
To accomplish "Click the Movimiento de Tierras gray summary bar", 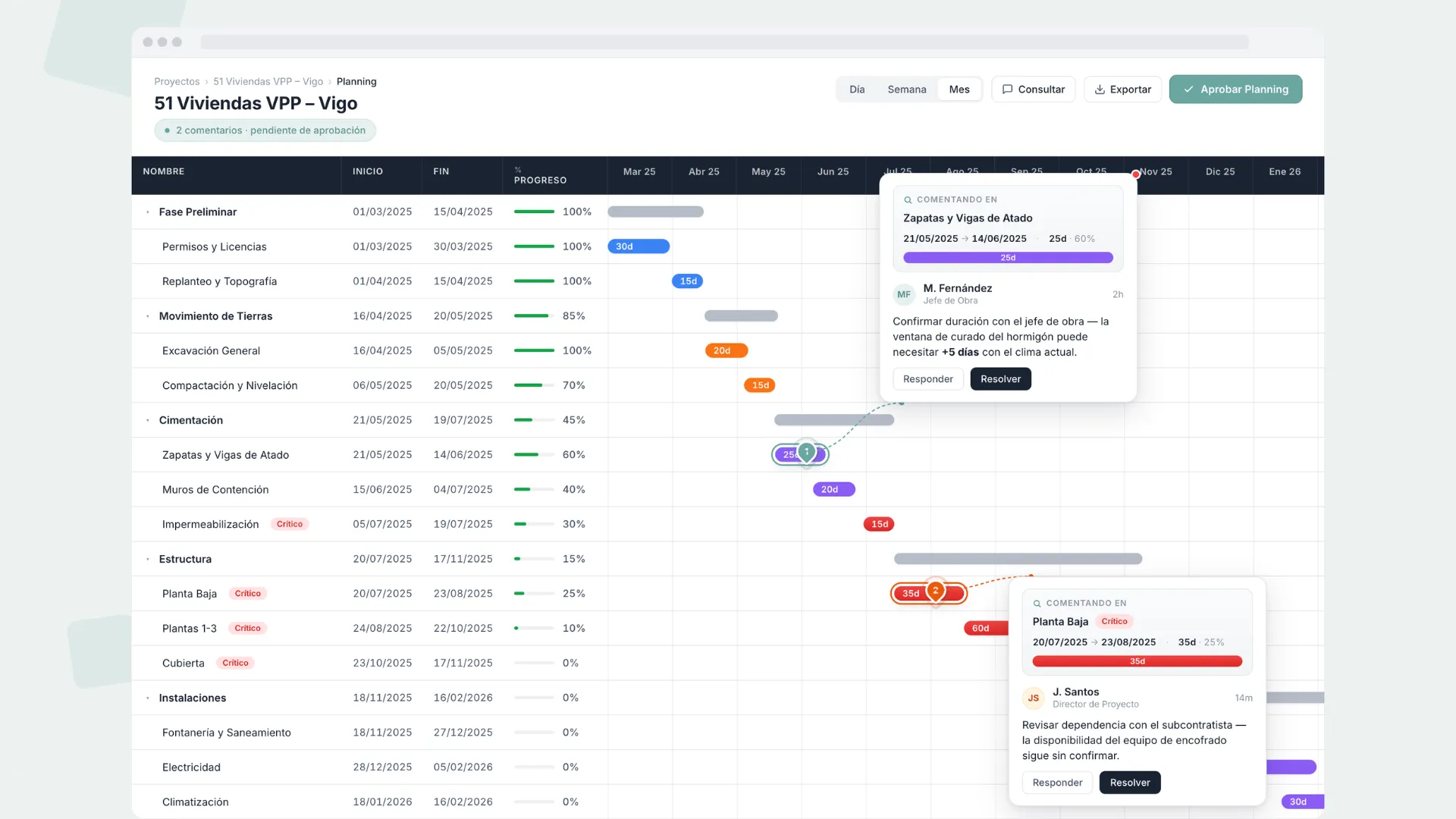I will coord(741,315).
